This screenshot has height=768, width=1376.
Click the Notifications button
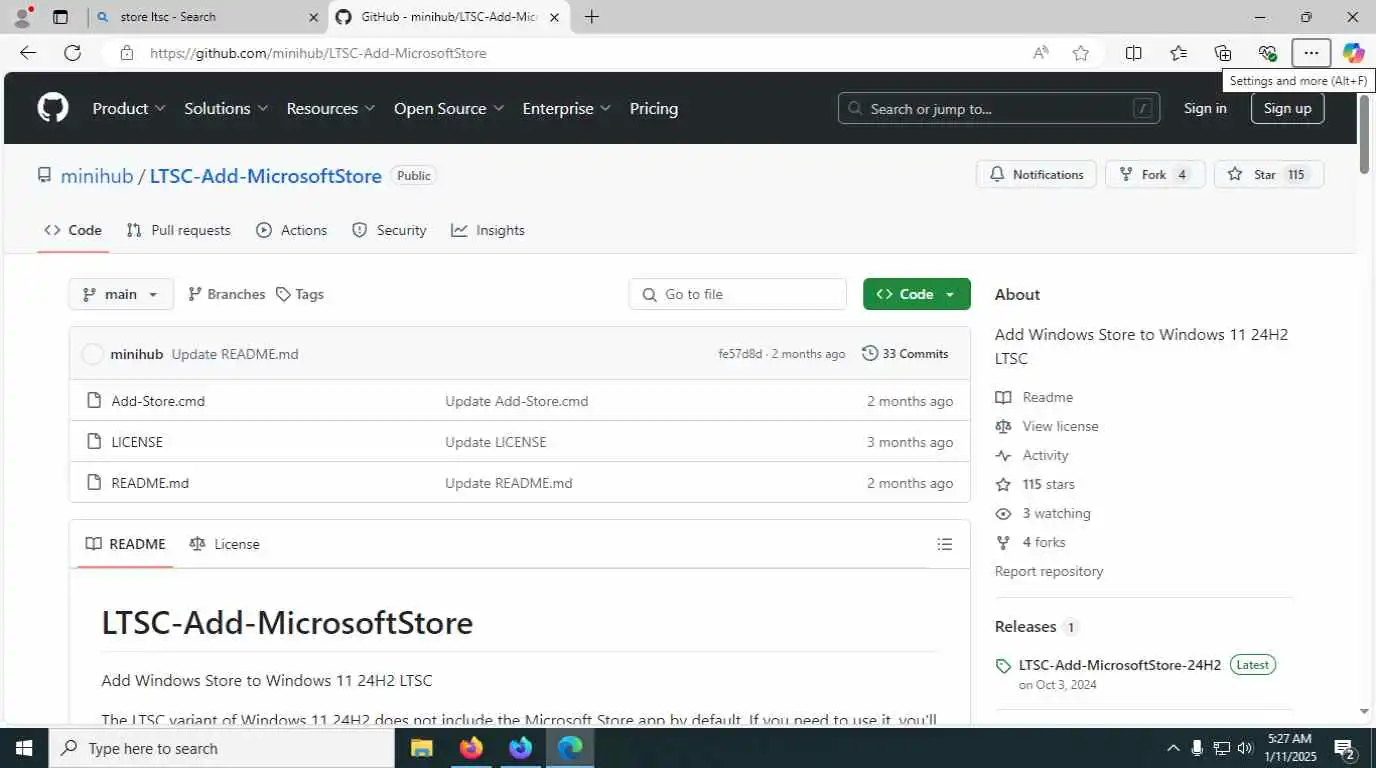[1036, 174]
